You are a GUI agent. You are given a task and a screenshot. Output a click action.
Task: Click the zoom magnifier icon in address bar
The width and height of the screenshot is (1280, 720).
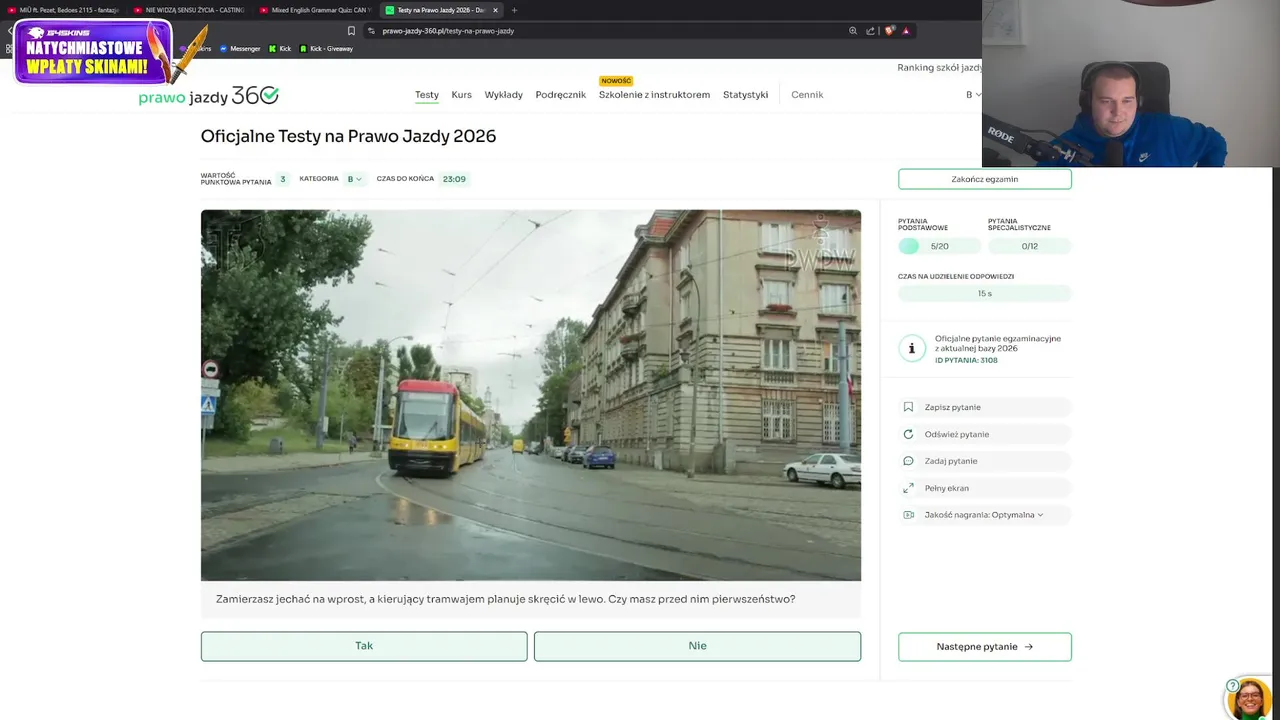tap(853, 31)
